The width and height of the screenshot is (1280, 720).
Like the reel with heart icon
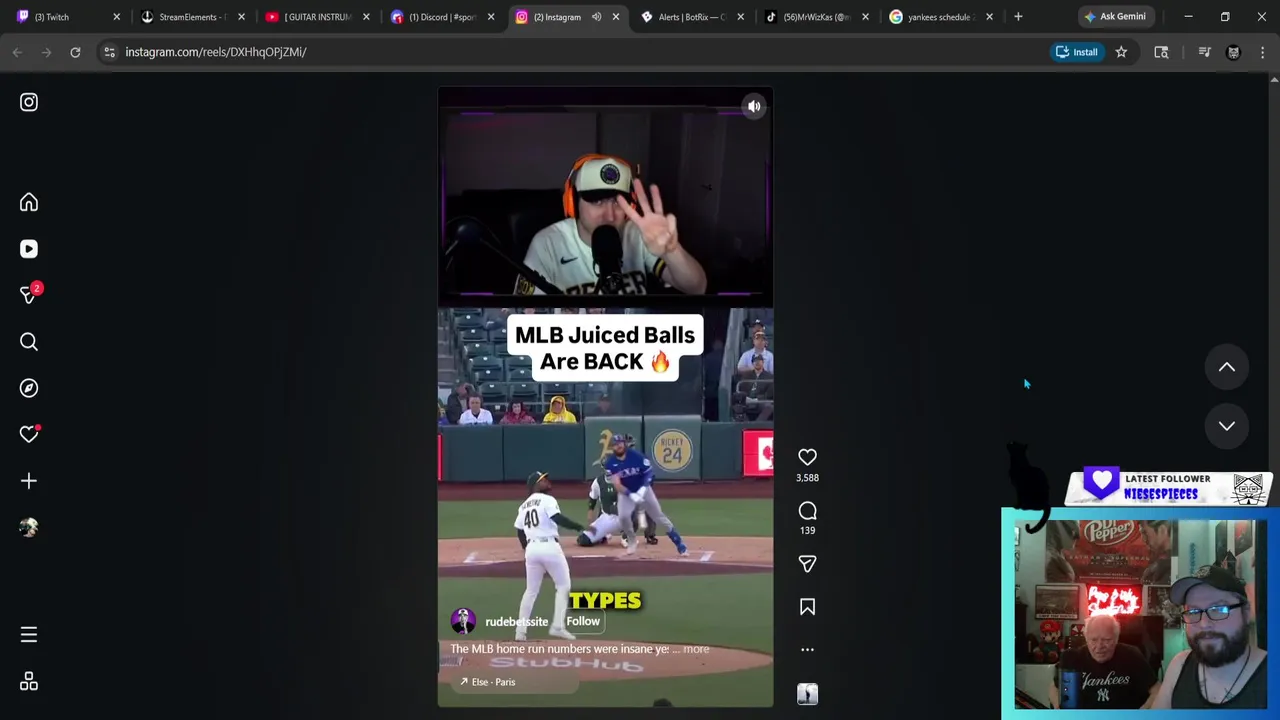tap(807, 457)
